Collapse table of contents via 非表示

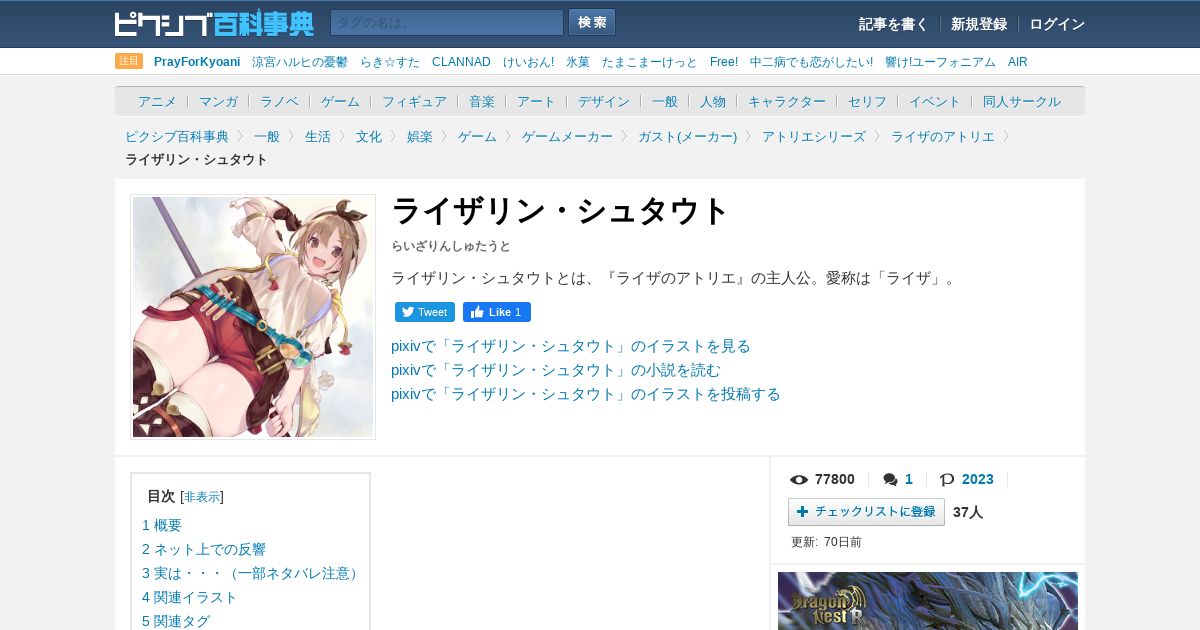202,497
